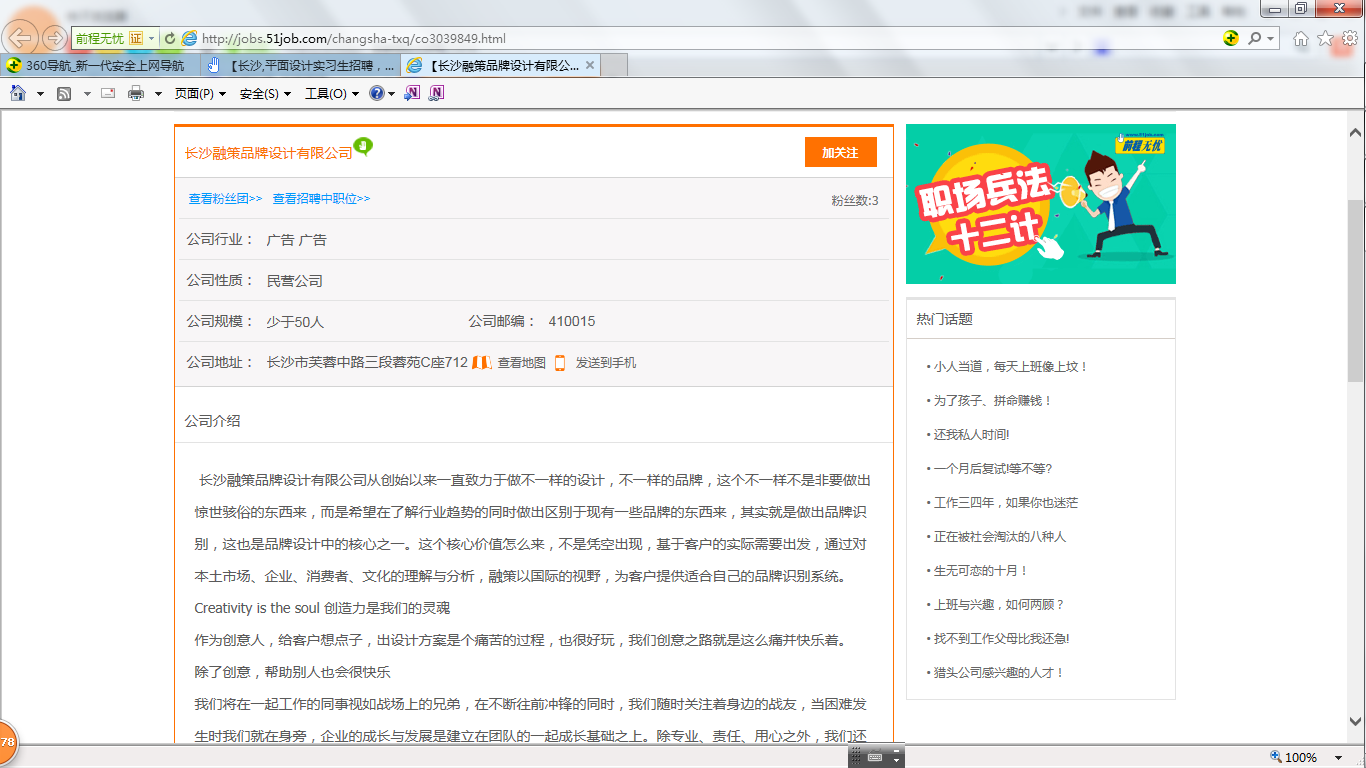The image size is (1366, 768).
Task: Open the 长沙融策品牌设计有限公司 company title link
Action: click(x=268, y=153)
